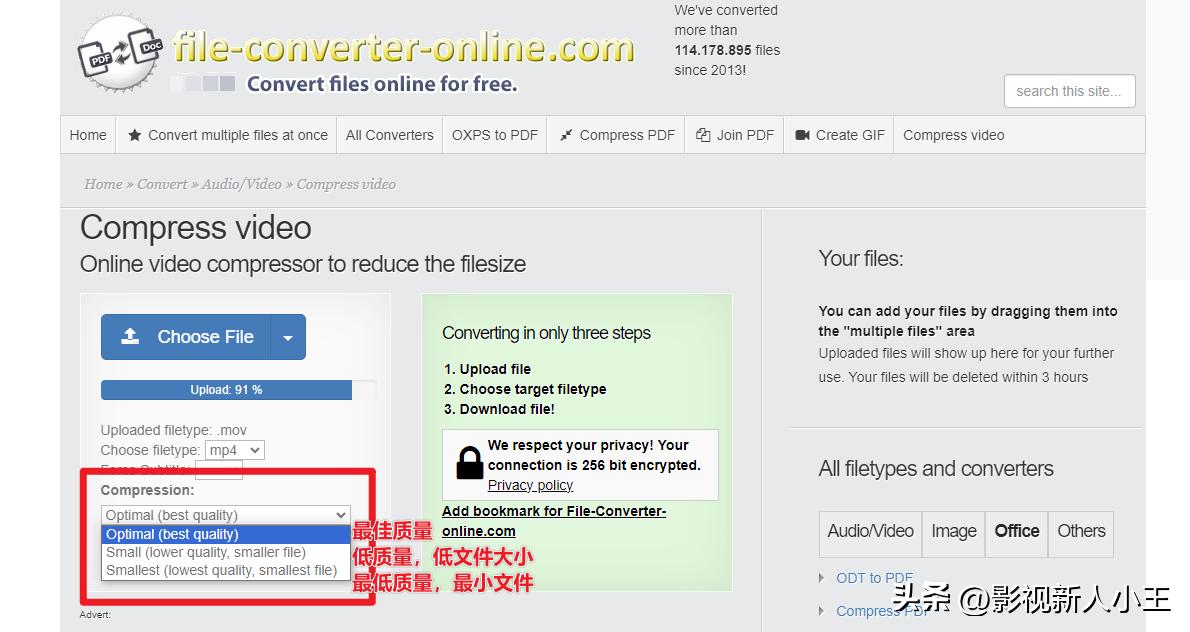The width and height of the screenshot is (1190, 632).
Task: Expand the ODT to PDF arrow
Action: tap(821, 578)
